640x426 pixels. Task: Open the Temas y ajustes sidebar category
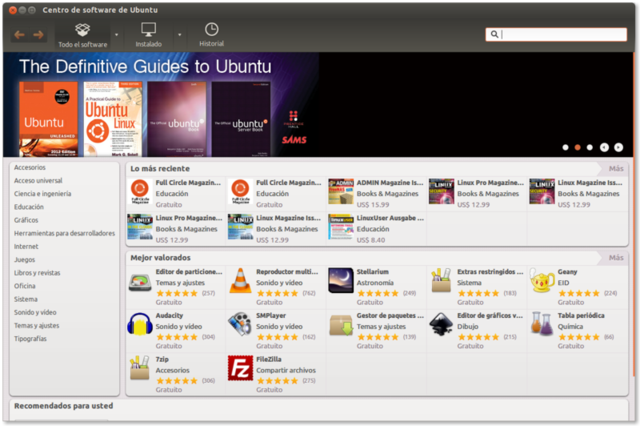[36, 325]
